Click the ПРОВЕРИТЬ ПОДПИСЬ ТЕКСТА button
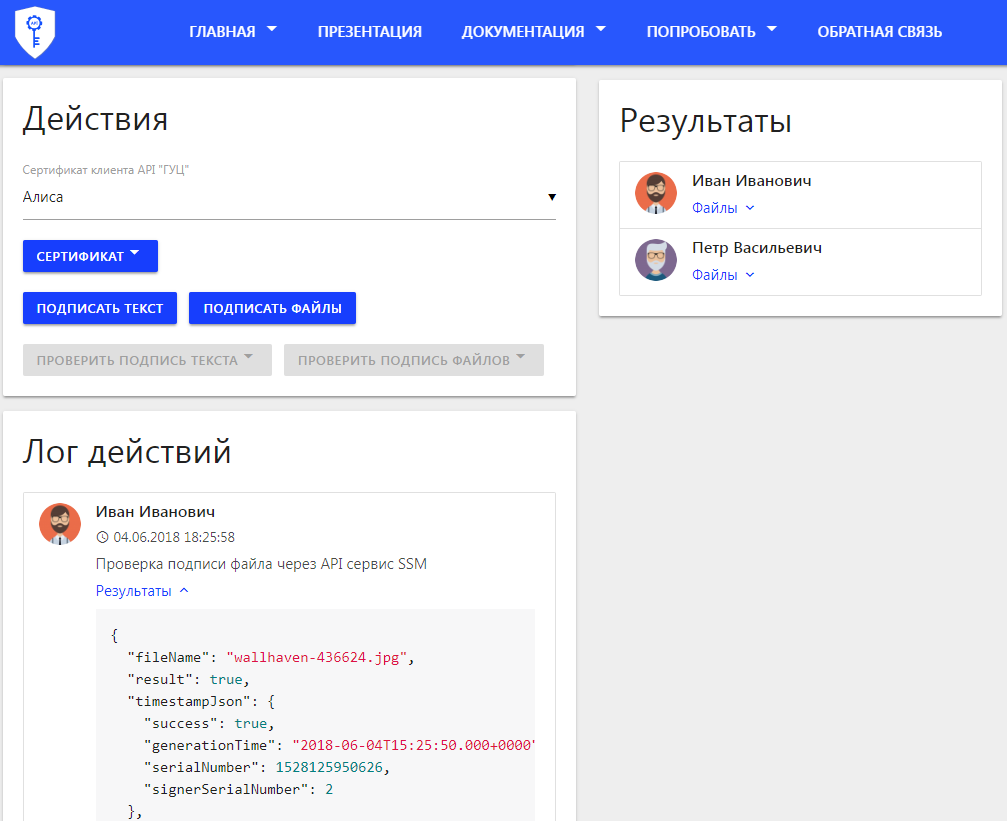Image resolution: width=1007 pixels, height=821 pixels. coord(147,360)
